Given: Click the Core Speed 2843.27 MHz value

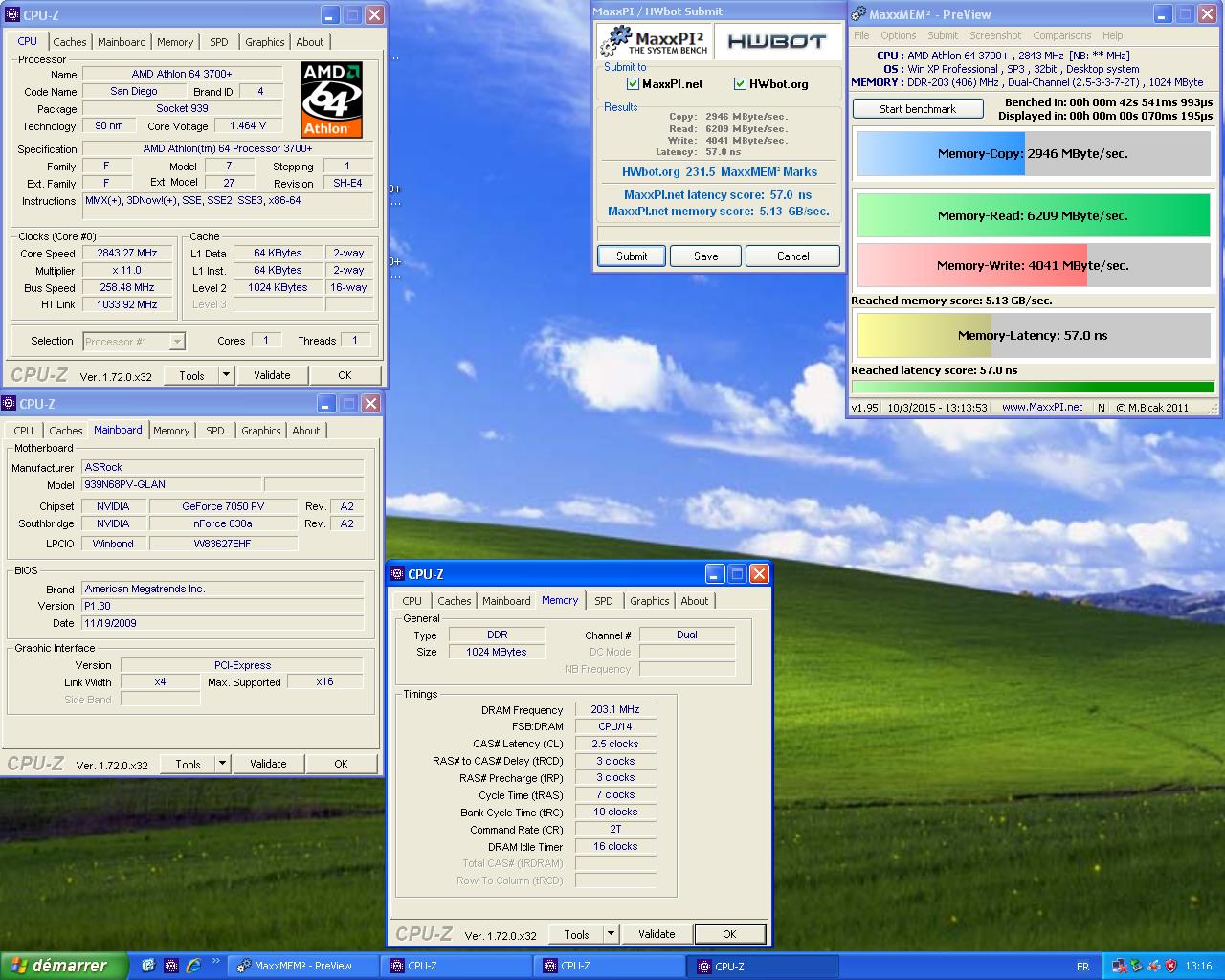Looking at the screenshot, I should 127,254.
